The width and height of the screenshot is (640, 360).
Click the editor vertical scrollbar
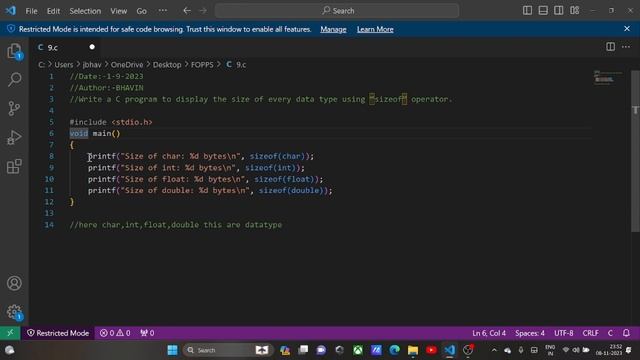tap(635, 151)
